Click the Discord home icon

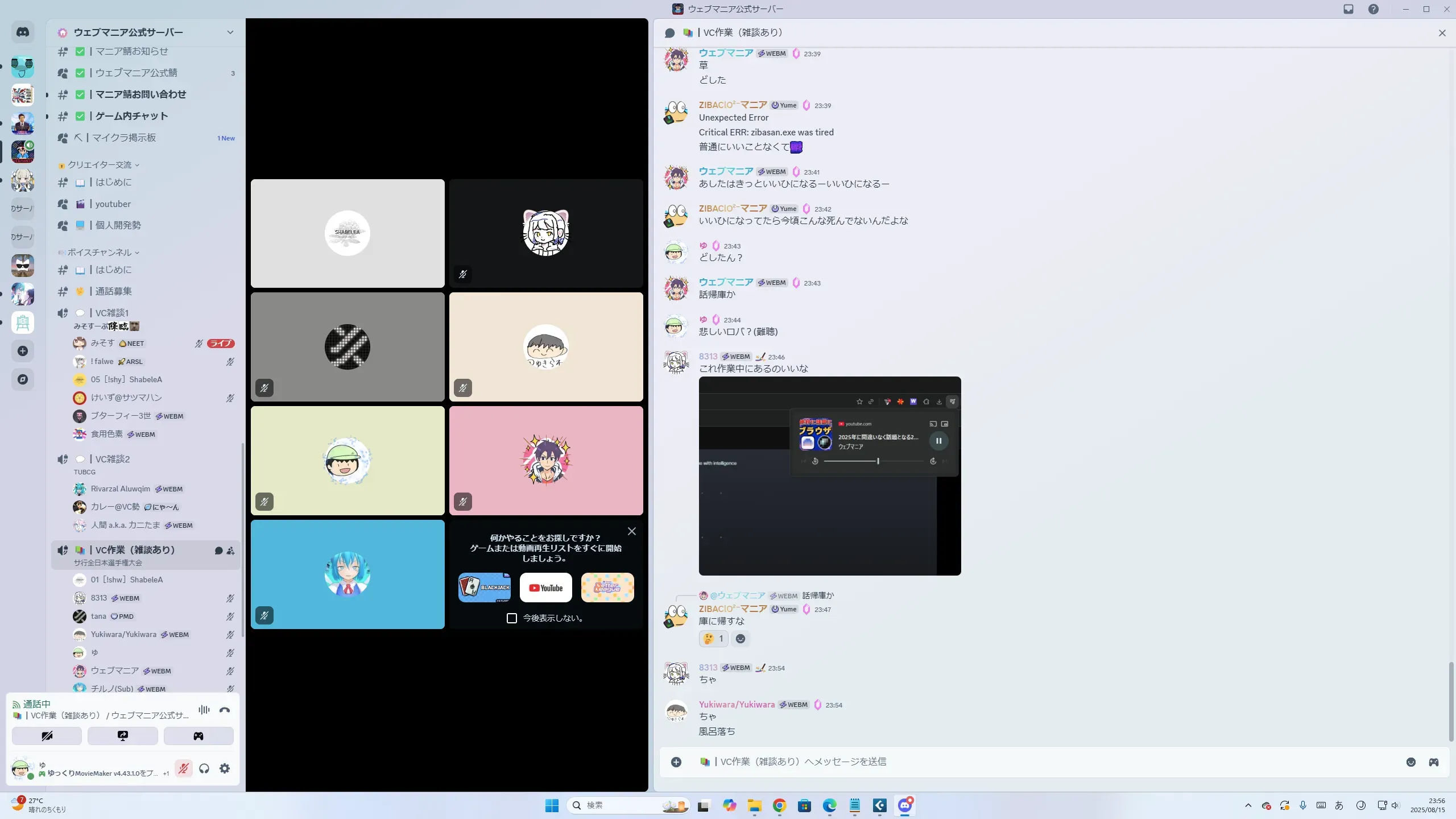[x=23, y=32]
